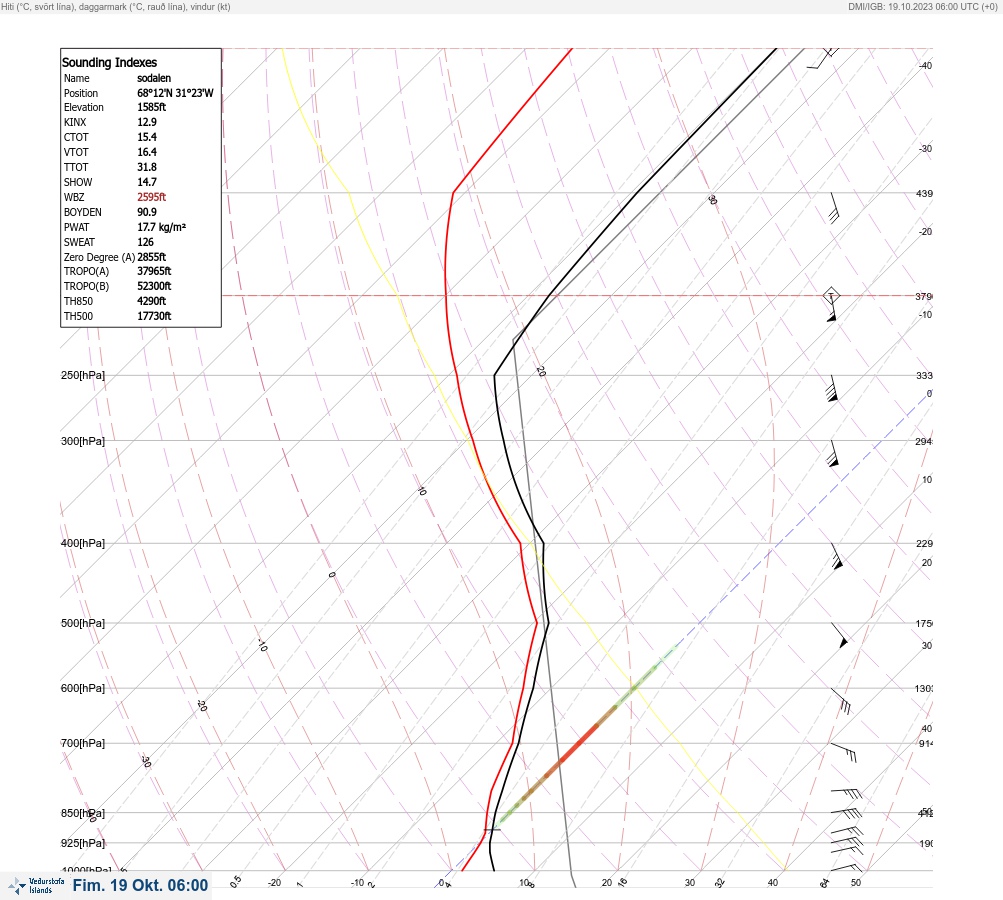The height and width of the screenshot is (900, 1003).
Task: Select the station name 'sodalen'
Action: click(154, 78)
